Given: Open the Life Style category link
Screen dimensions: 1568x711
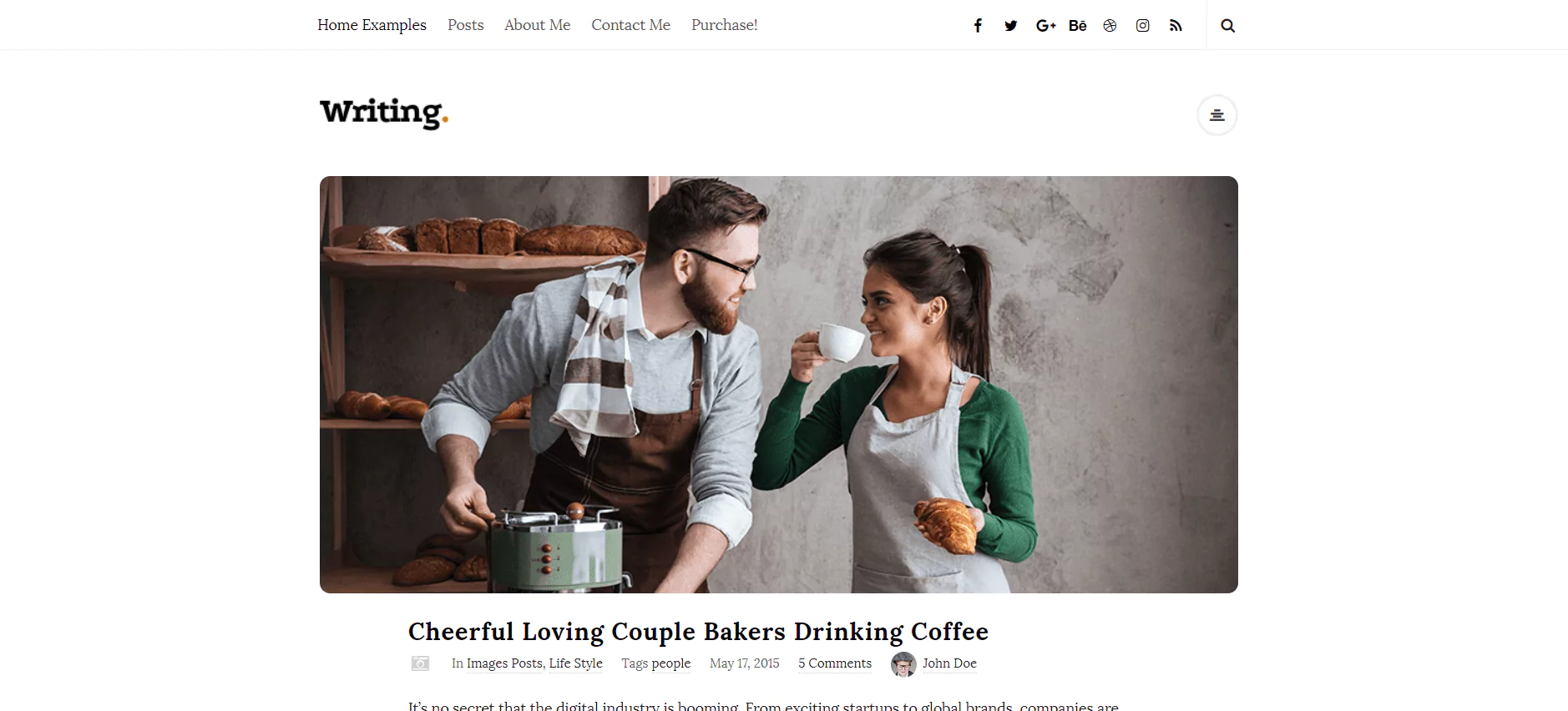Looking at the screenshot, I should [x=575, y=663].
